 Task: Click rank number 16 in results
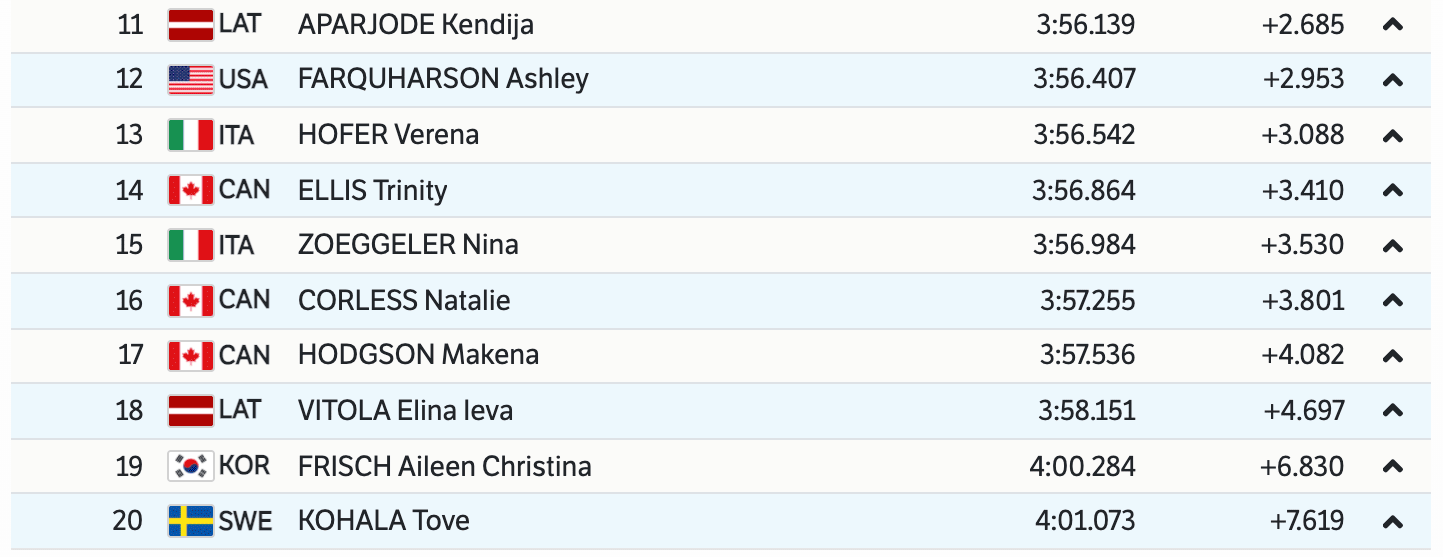tap(129, 300)
